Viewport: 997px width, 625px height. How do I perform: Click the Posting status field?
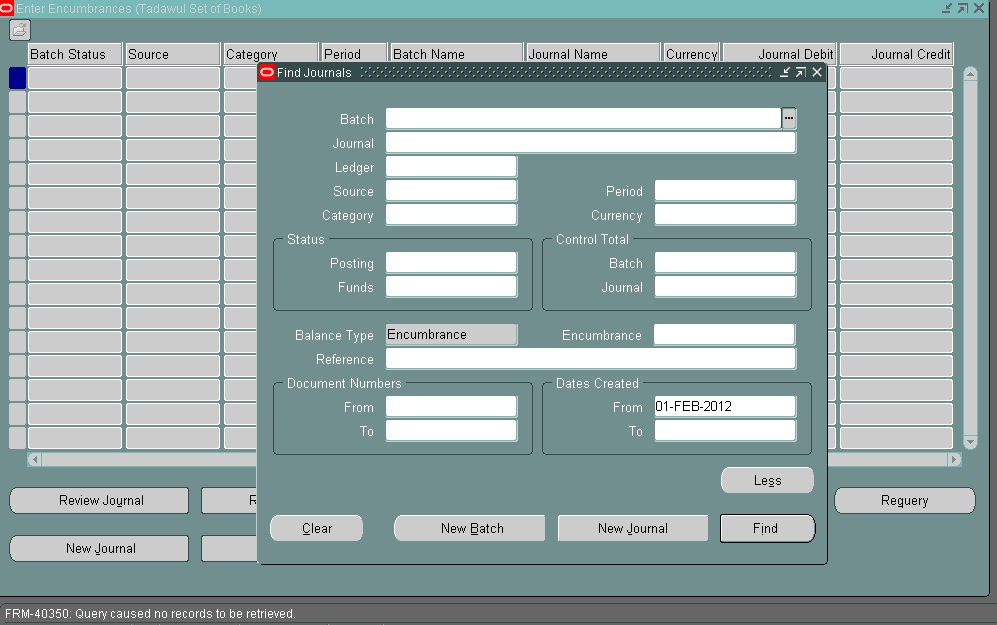tap(451, 263)
